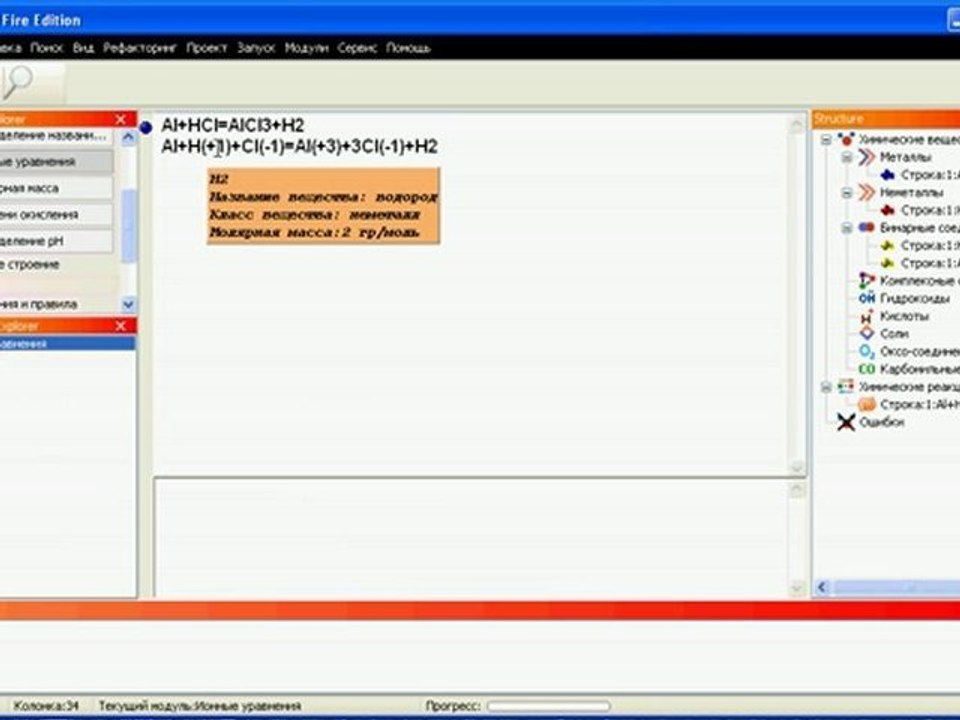960x720 pixels.
Task: Click the editor scrollbar up arrow
Action: click(797, 126)
